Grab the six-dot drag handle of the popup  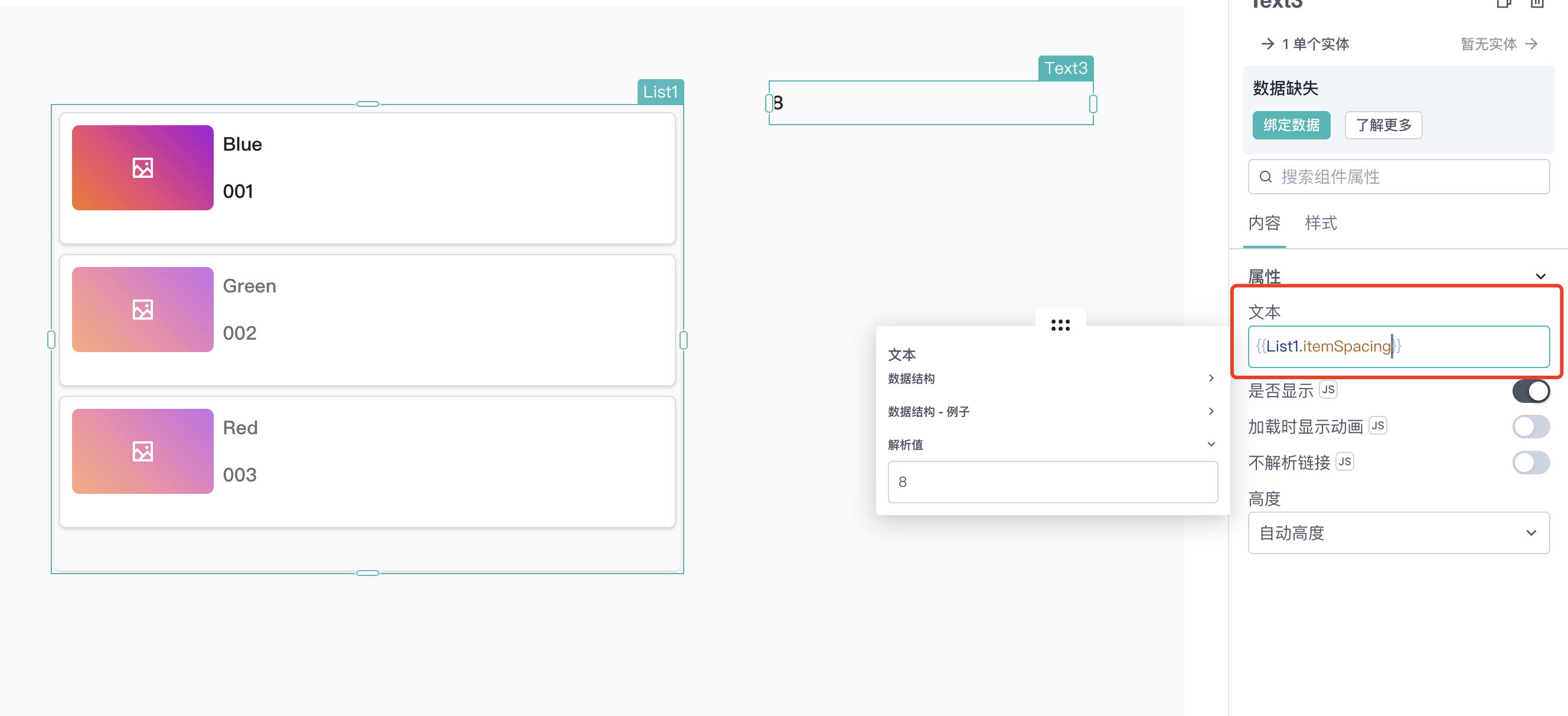[x=1060, y=326]
